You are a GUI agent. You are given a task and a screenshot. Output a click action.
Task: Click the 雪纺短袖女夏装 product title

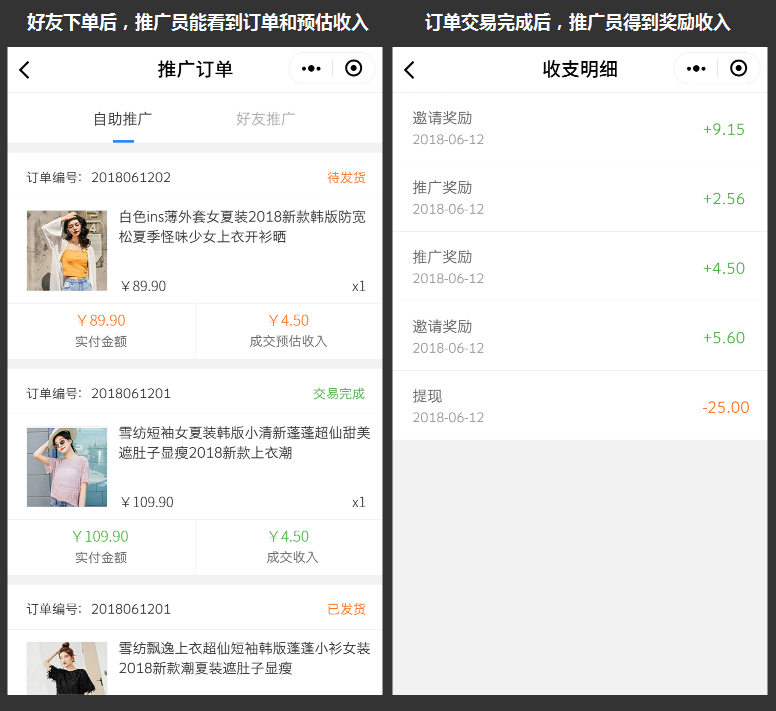point(245,443)
